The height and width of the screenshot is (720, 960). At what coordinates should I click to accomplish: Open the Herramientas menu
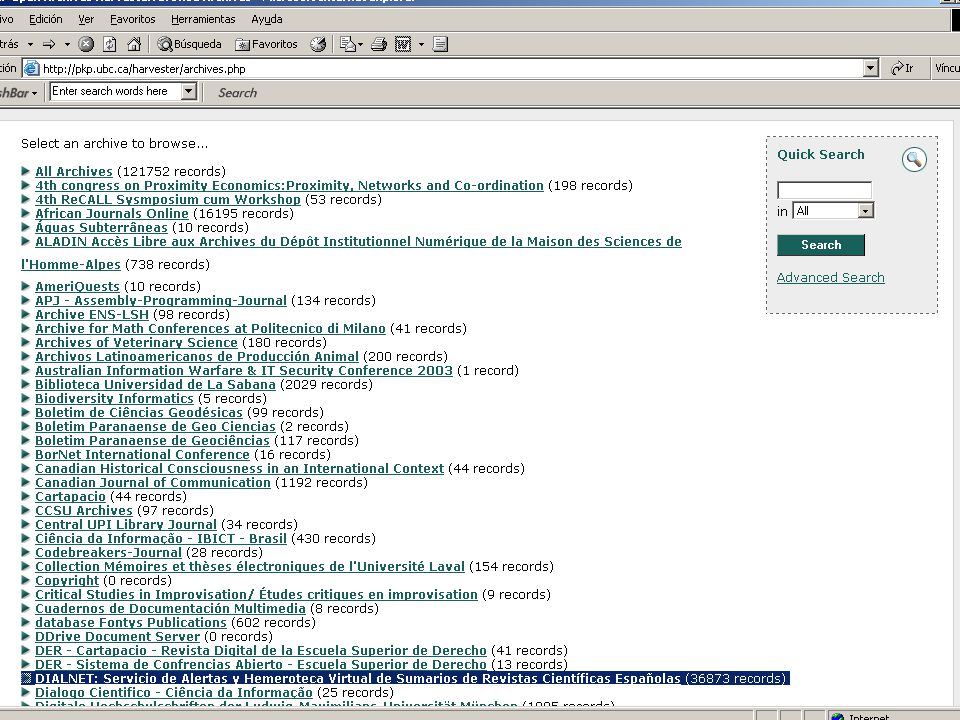pos(203,19)
